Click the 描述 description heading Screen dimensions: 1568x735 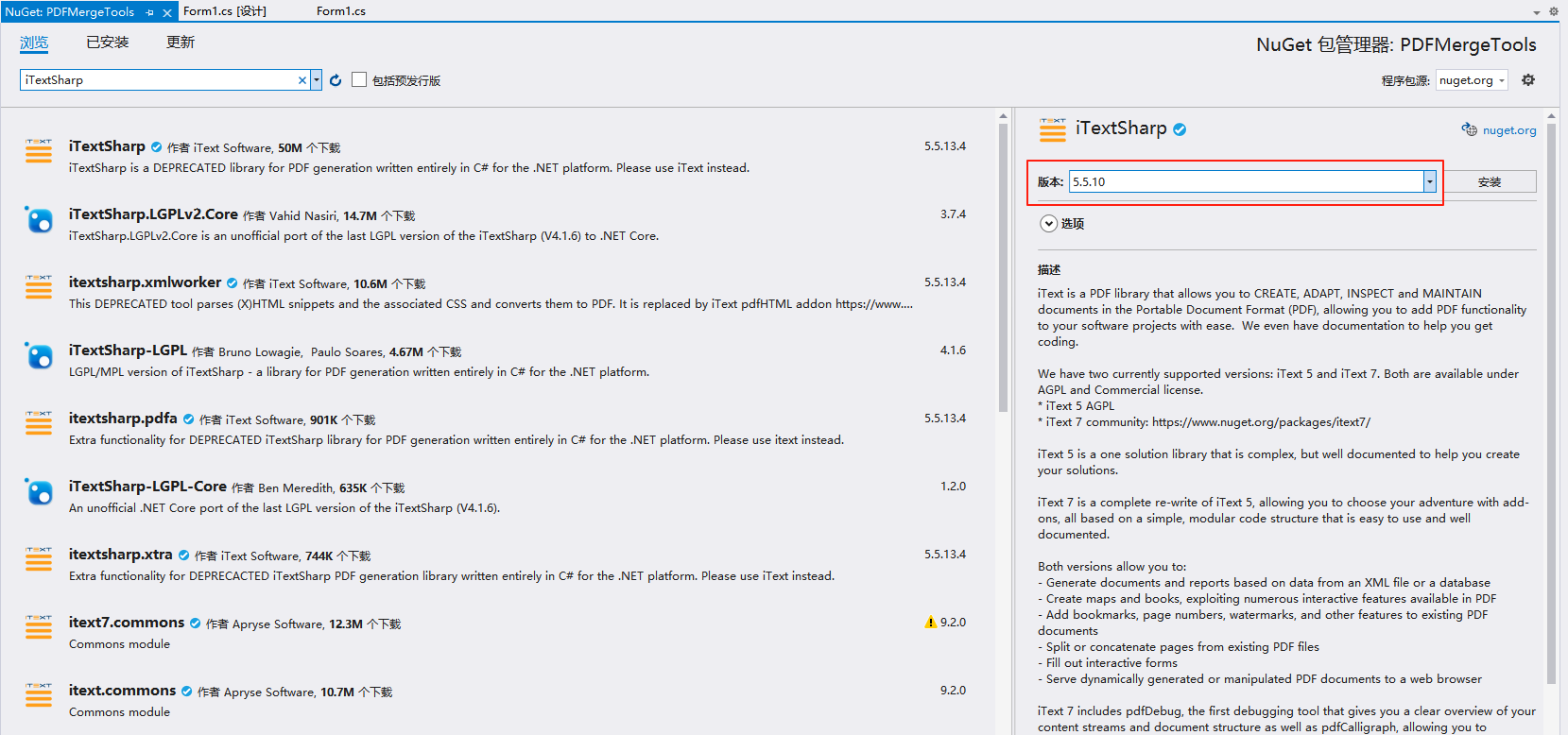1049,270
